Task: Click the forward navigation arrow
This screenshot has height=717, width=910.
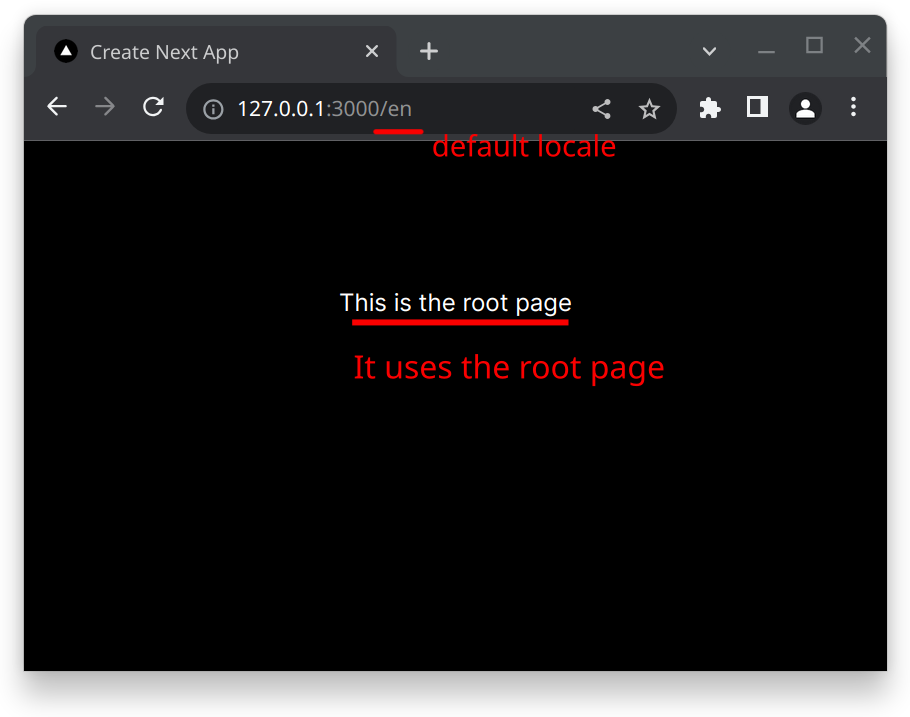Action: point(104,107)
